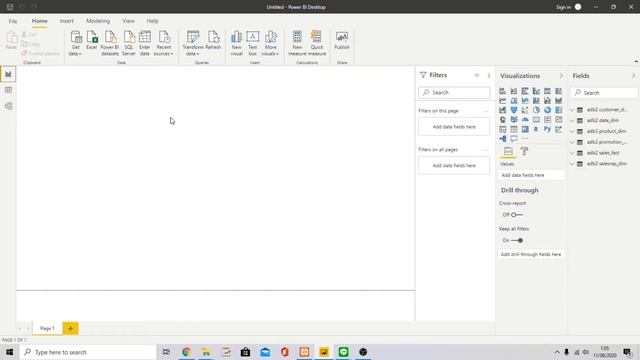Collapse the Fields pane chevron

tap(633, 76)
